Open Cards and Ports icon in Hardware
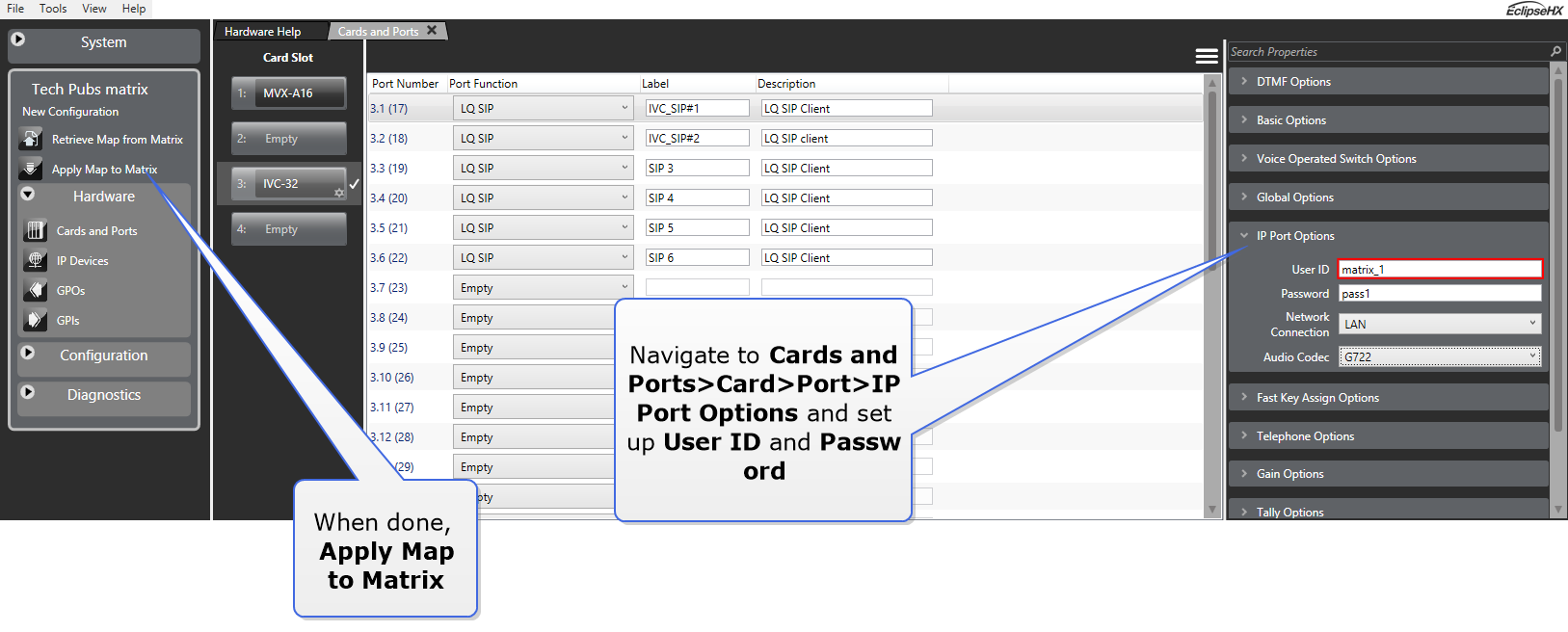This screenshot has width=1568, height=632. (x=36, y=231)
